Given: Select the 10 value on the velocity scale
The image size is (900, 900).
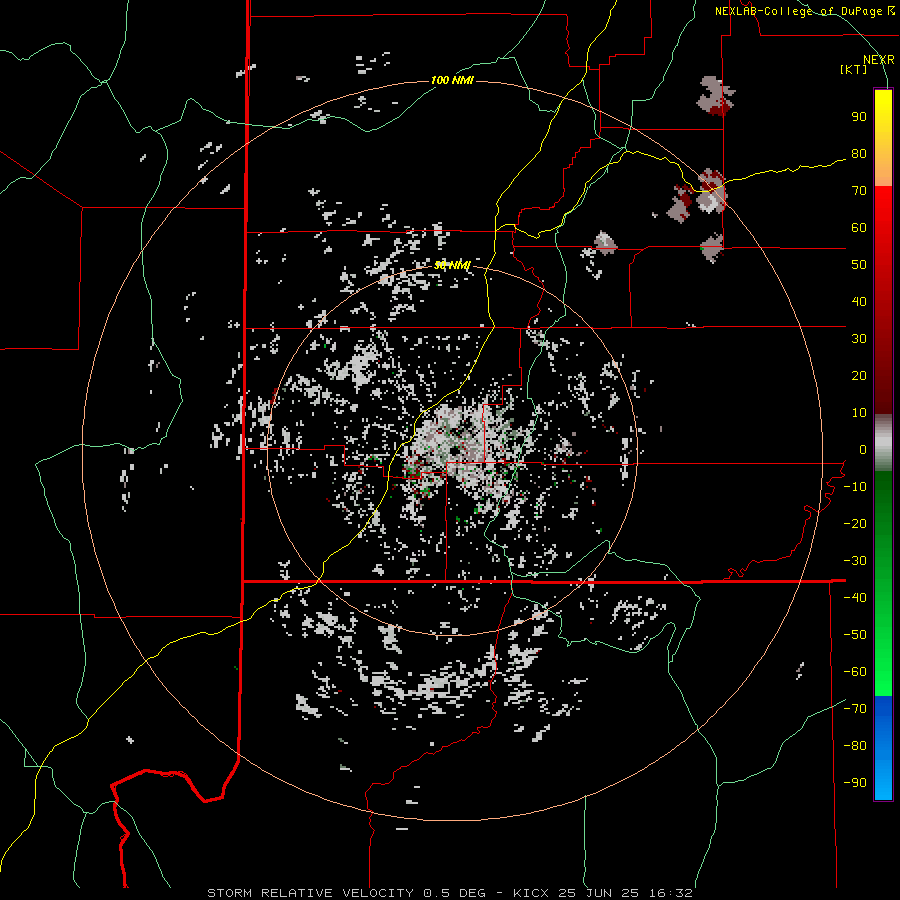Looking at the screenshot, I should pos(859,413).
